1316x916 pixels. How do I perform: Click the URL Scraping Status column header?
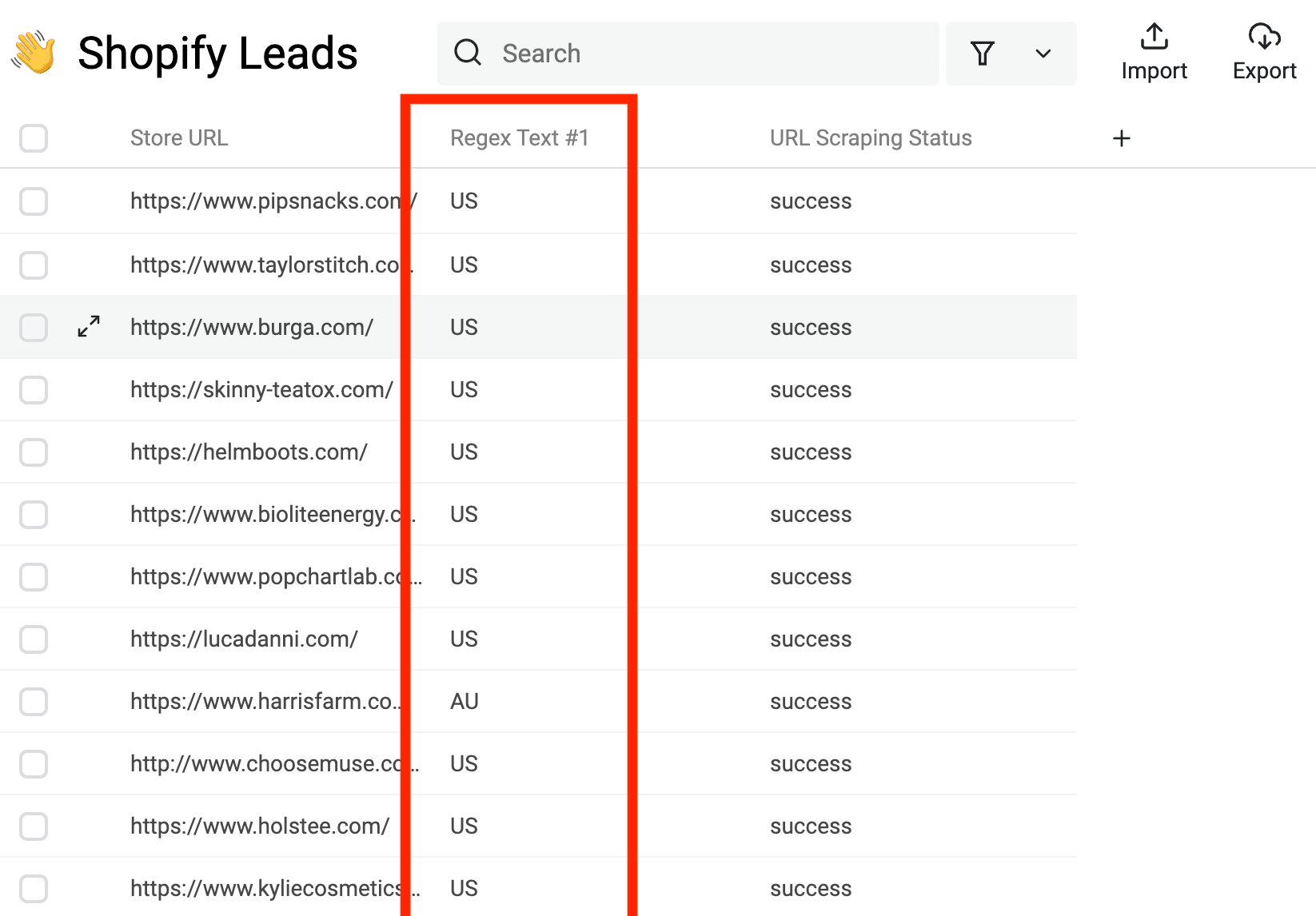click(870, 137)
